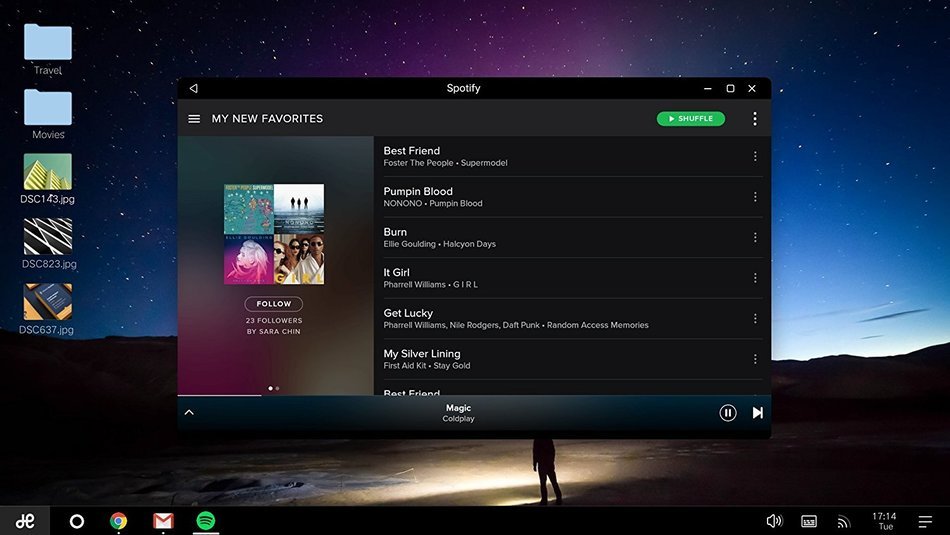Screen dimensions: 950x535
Task: Open the wireless signal icon in the tray
Action: tap(844, 522)
